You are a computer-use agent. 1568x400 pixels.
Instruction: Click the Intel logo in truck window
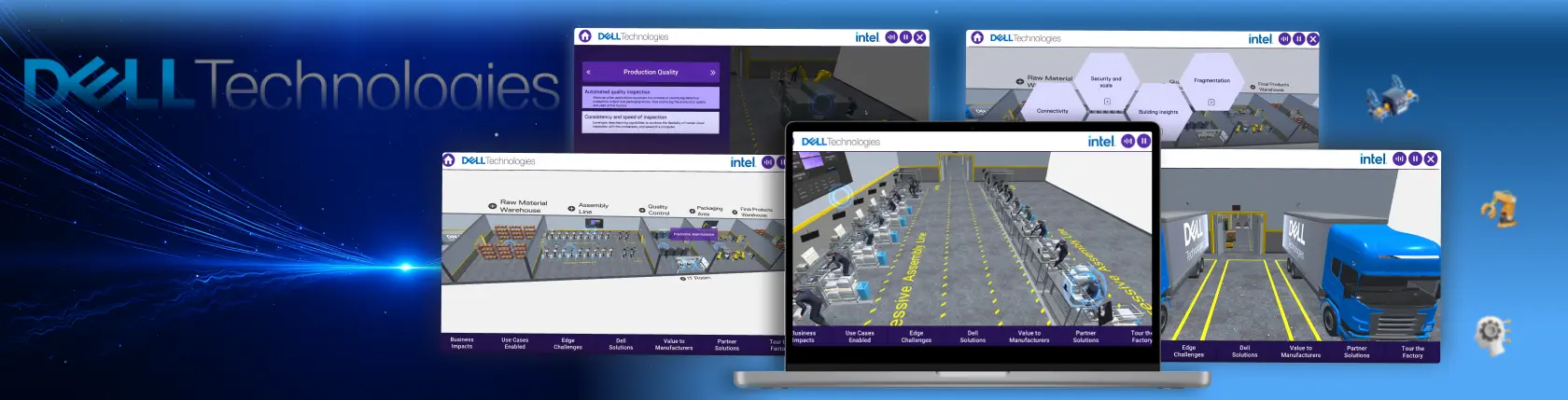point(1372,159)
